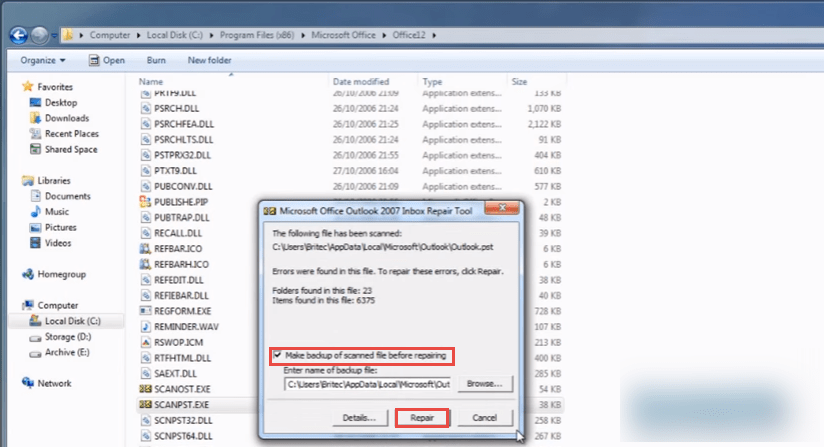This screenshot has height=447, width=824.
Task: Expand arrow after Program Files (x86) breadcrumb
Action: [303, 35]
